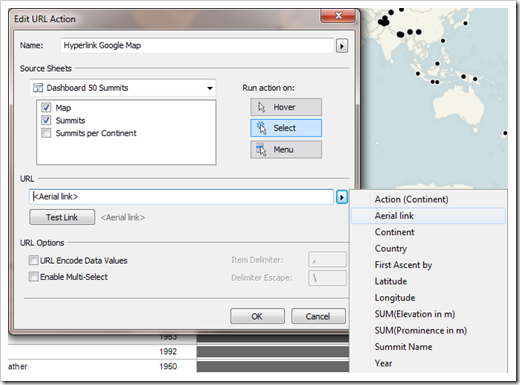Click the Hover button
Viewport: 520px width, 385px height.
point(286,107)
